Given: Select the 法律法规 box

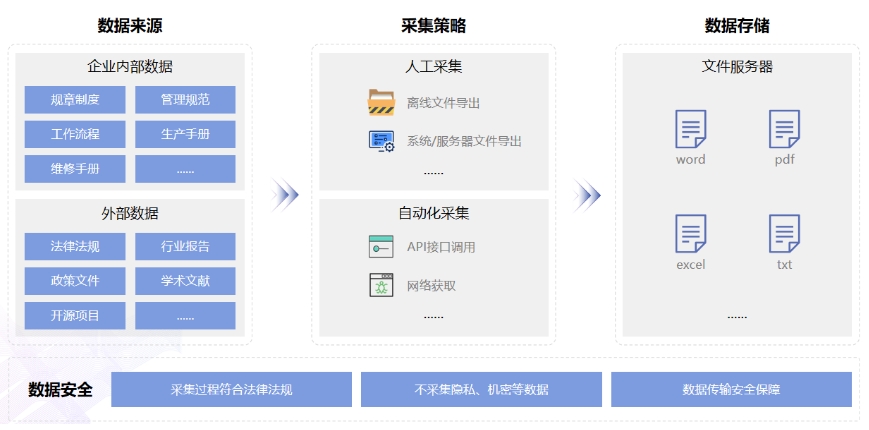Looking at the screenshot, I should (75, 246).
